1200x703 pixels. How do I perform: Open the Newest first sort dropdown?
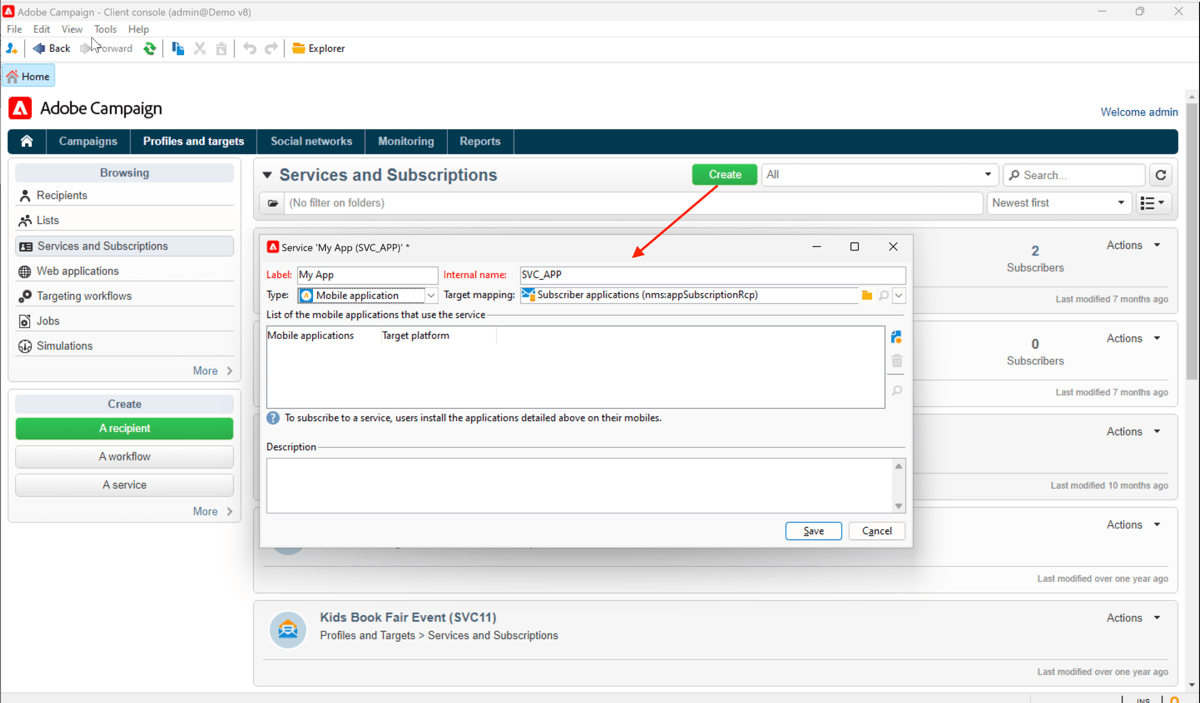(1058, 202)
